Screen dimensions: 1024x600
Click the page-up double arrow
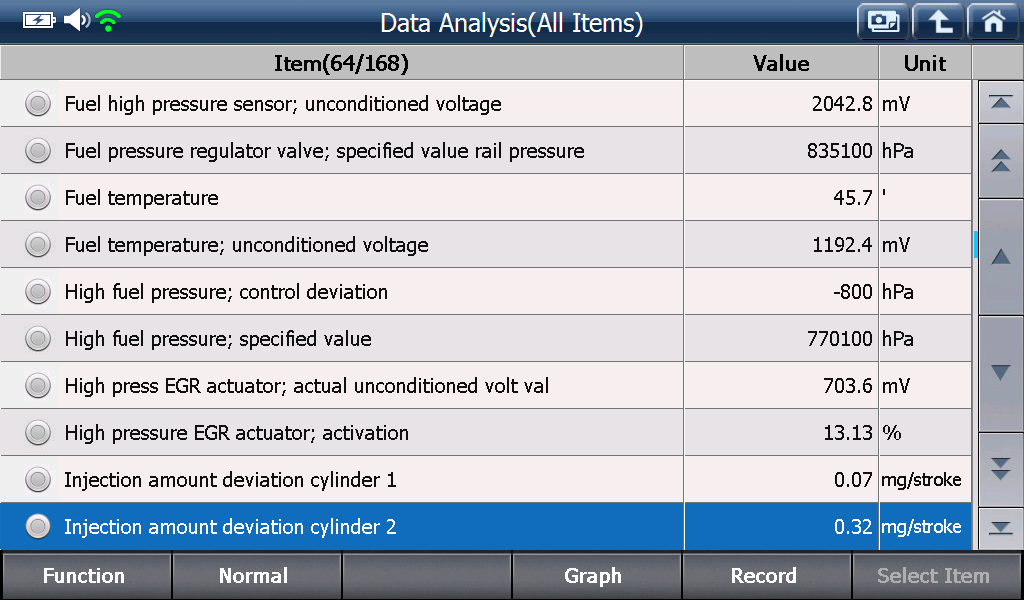pyautogui.click(x=1000, y=161)
